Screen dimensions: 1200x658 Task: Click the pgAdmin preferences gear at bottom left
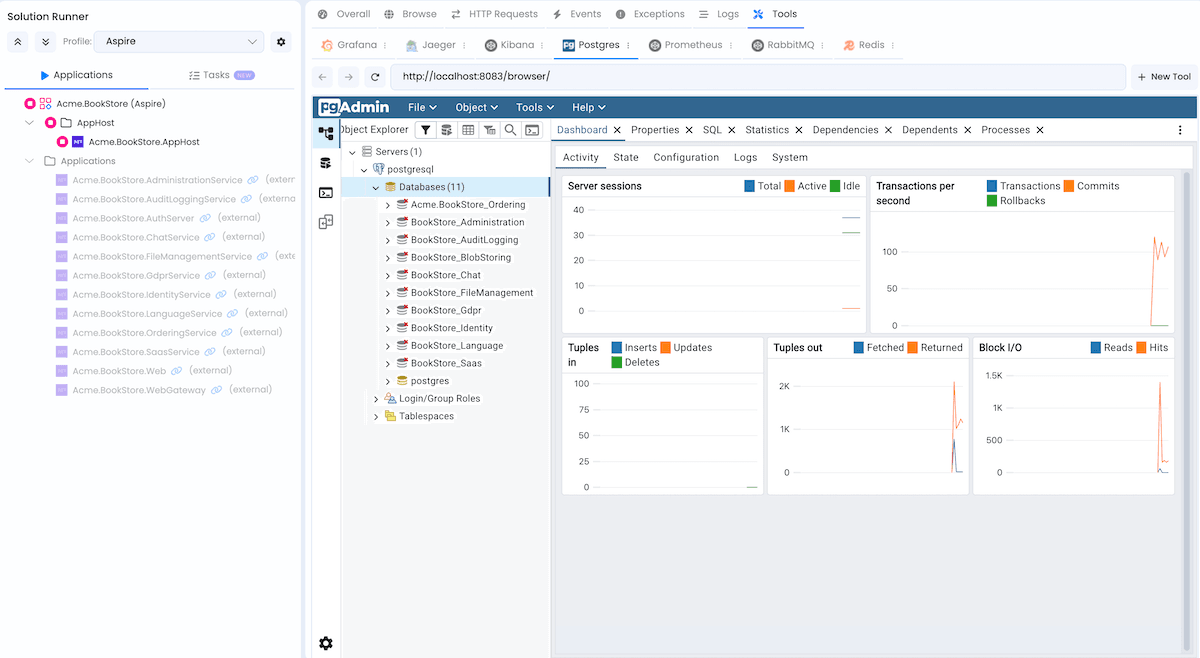(x=325, y=643)
